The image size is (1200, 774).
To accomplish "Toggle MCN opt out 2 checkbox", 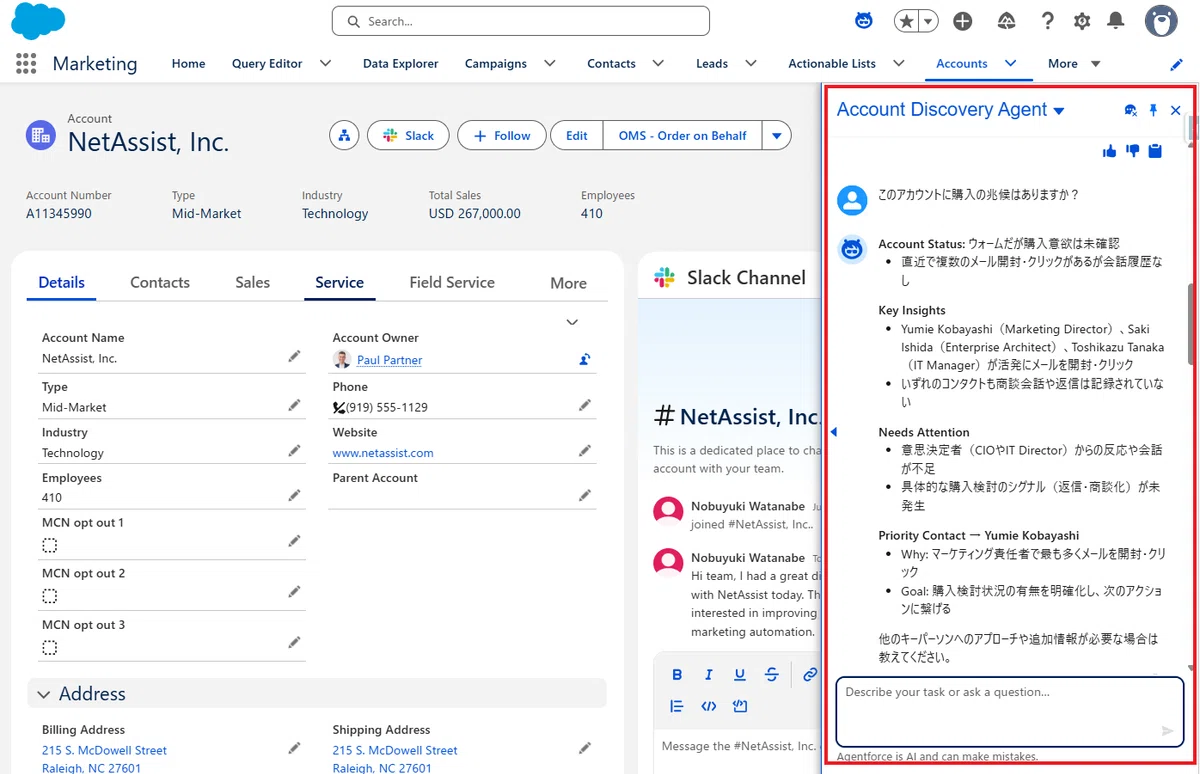I will point(49,596).
